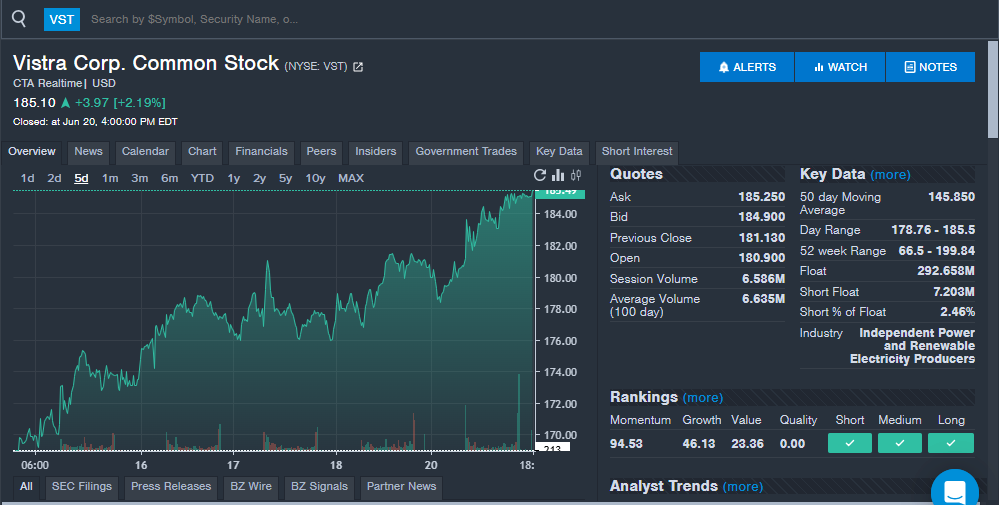
Task: Set chart range to 1y
Action: pyautogui.click(x=234, y=178)
